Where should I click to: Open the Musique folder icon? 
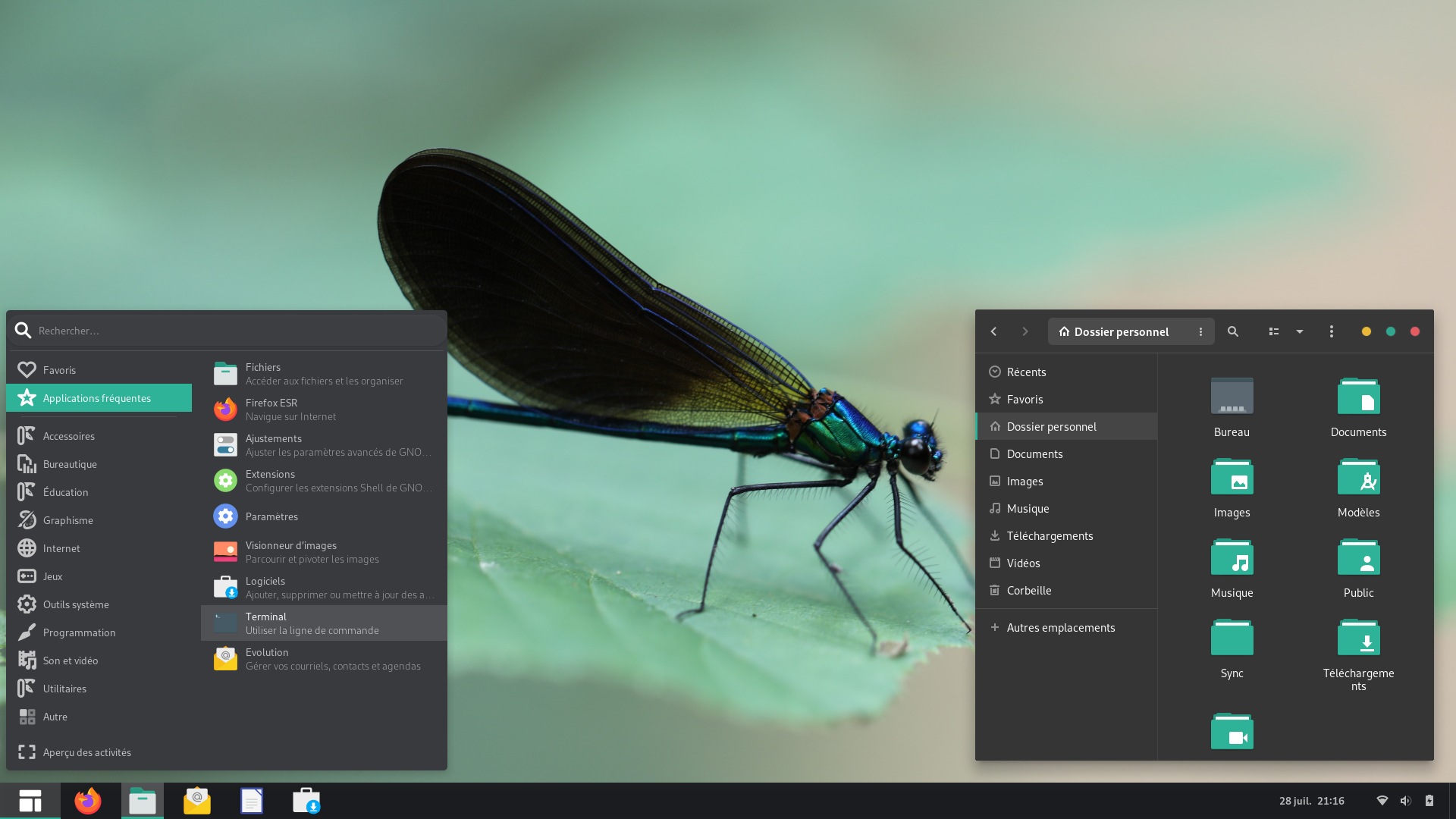[x=1232, y=569]
